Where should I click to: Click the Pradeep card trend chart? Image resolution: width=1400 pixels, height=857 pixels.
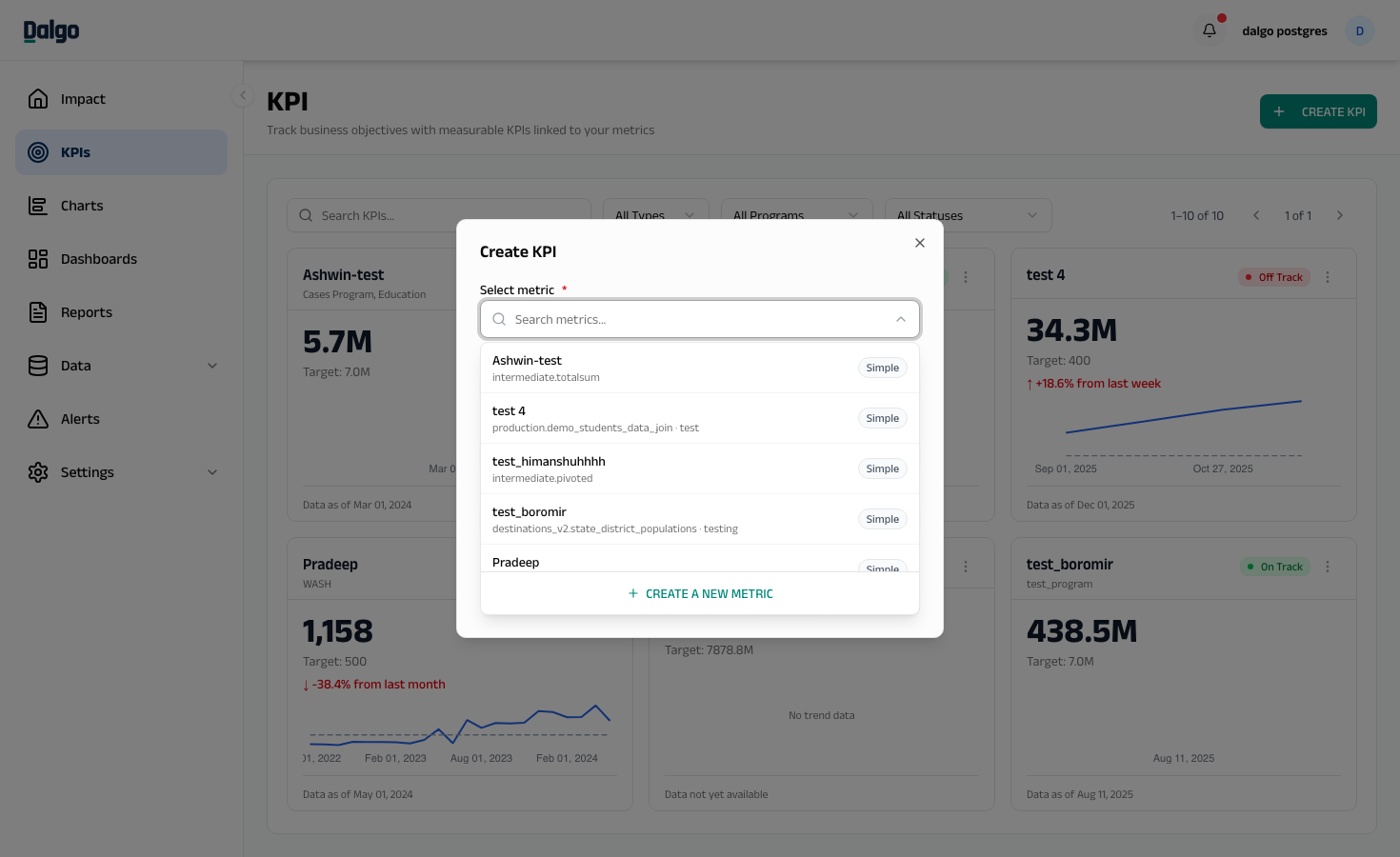(x=460, y=727)
